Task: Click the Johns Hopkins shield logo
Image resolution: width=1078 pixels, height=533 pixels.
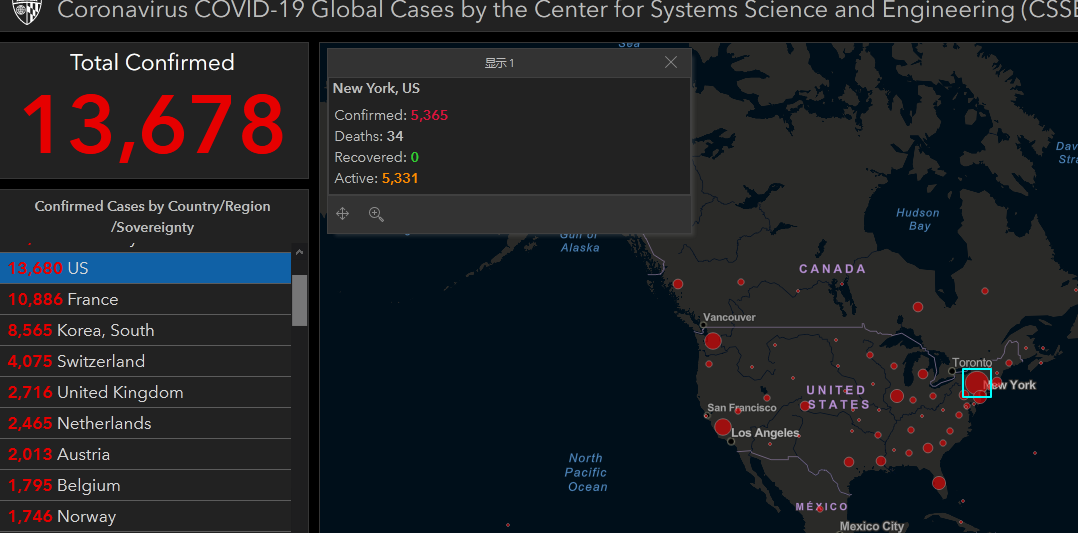Action: point(27,10)
